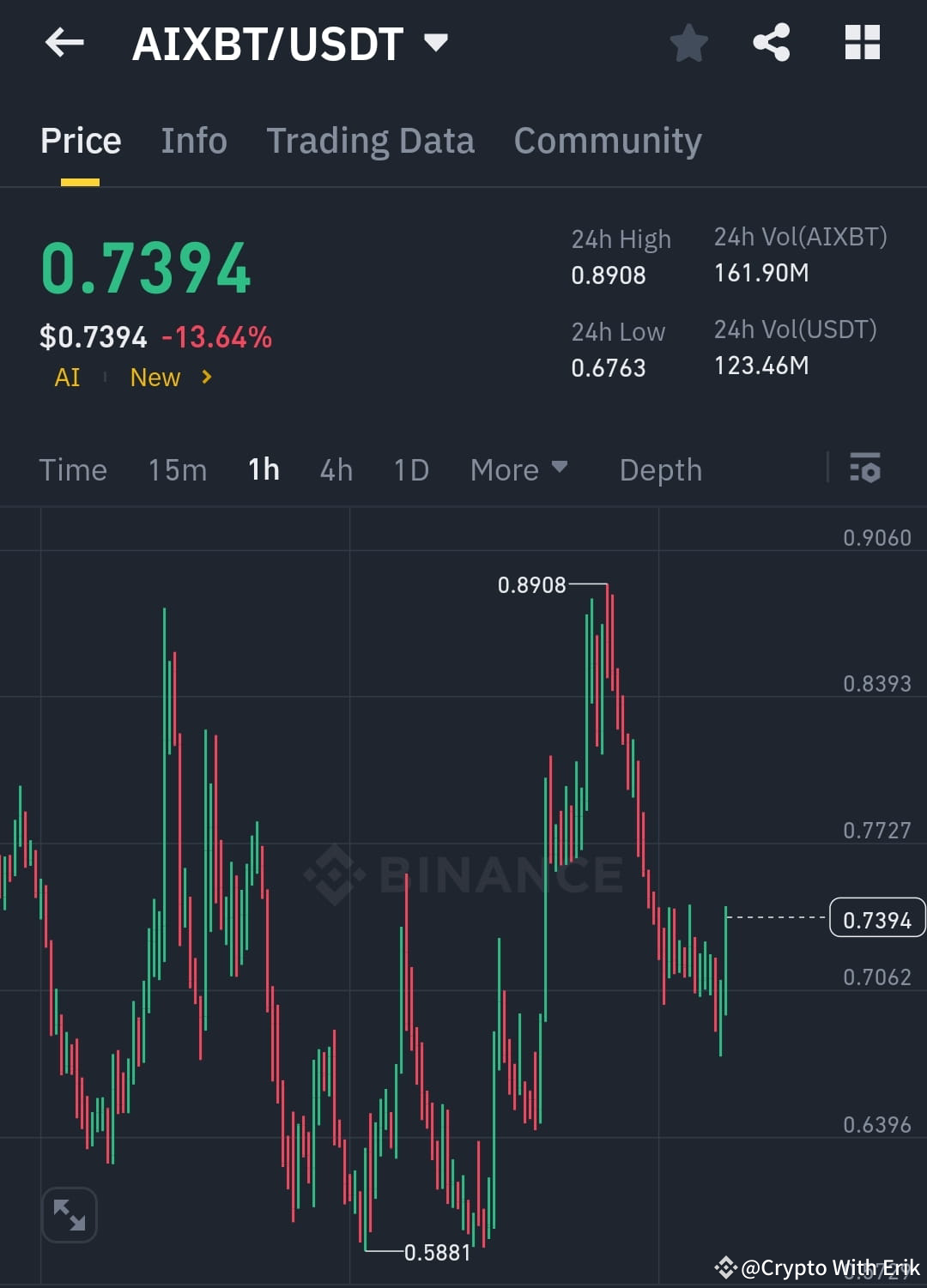Open the Time interval option

coord(73,469)
